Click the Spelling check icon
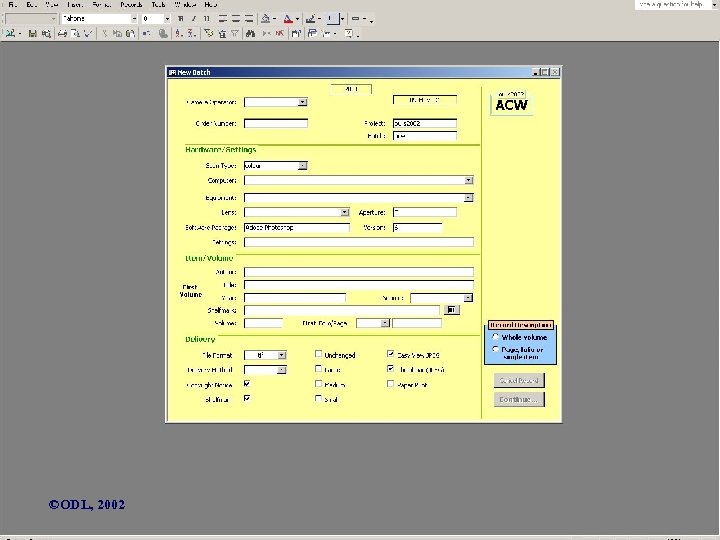The width and height of the screenshot is (720, 540). (x=88, y=33)
